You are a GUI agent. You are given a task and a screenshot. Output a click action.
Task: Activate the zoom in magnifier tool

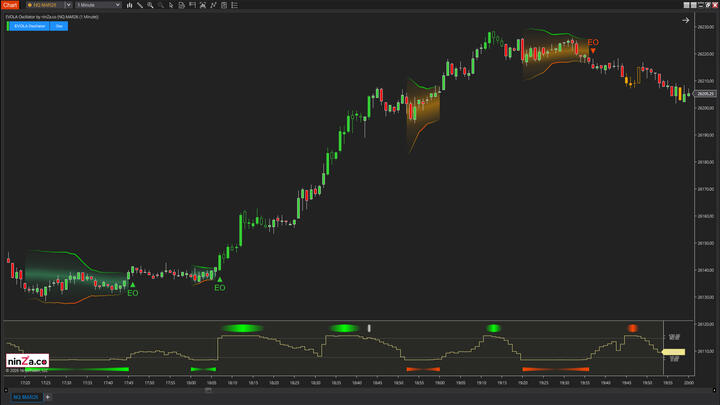click(x=151, y=5)
